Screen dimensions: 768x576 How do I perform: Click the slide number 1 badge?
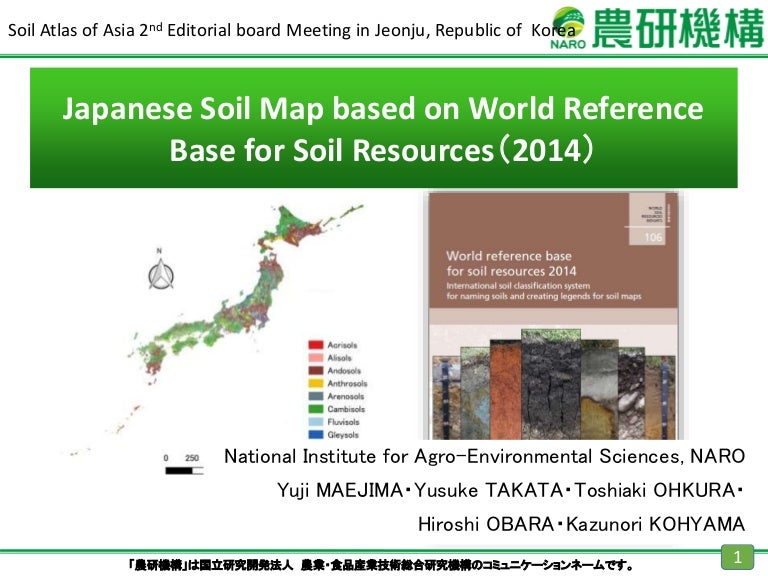pyautogui.click(x=737, y=555)
